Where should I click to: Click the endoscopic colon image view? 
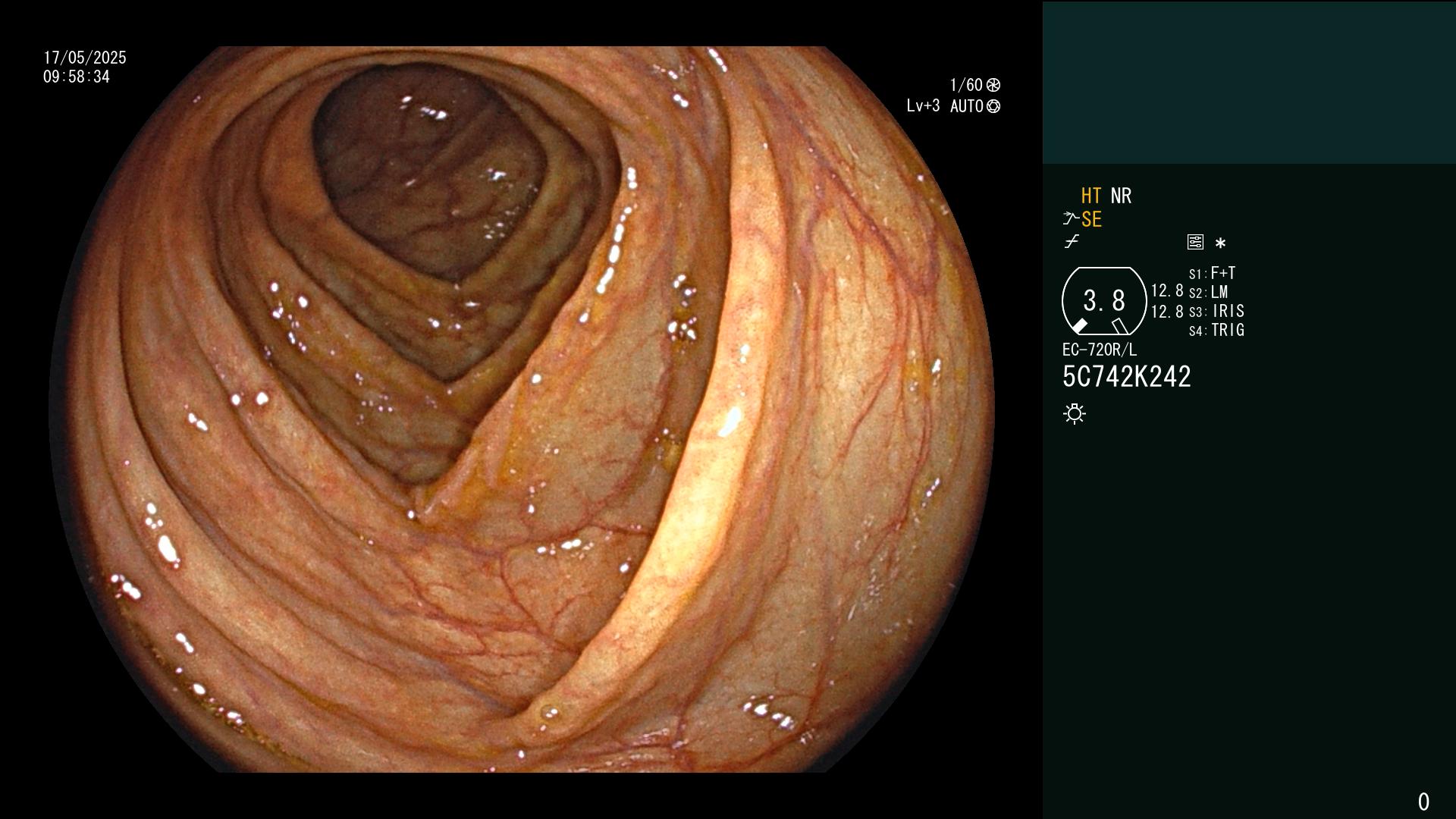point(522,409)
